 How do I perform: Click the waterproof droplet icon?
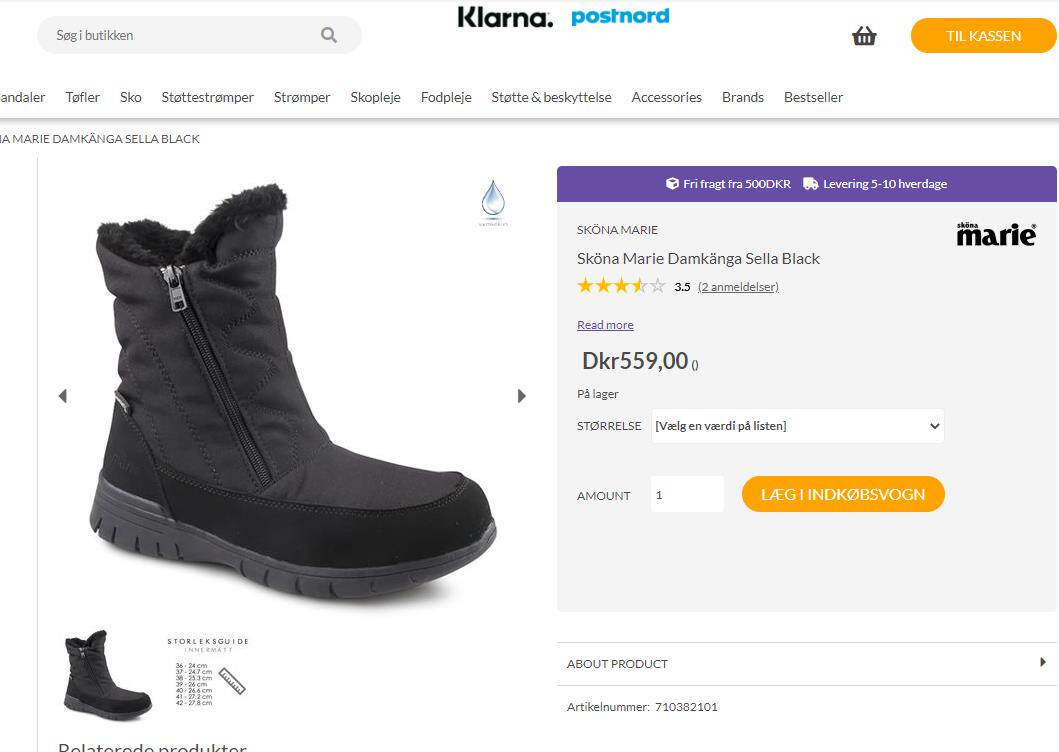493,199
